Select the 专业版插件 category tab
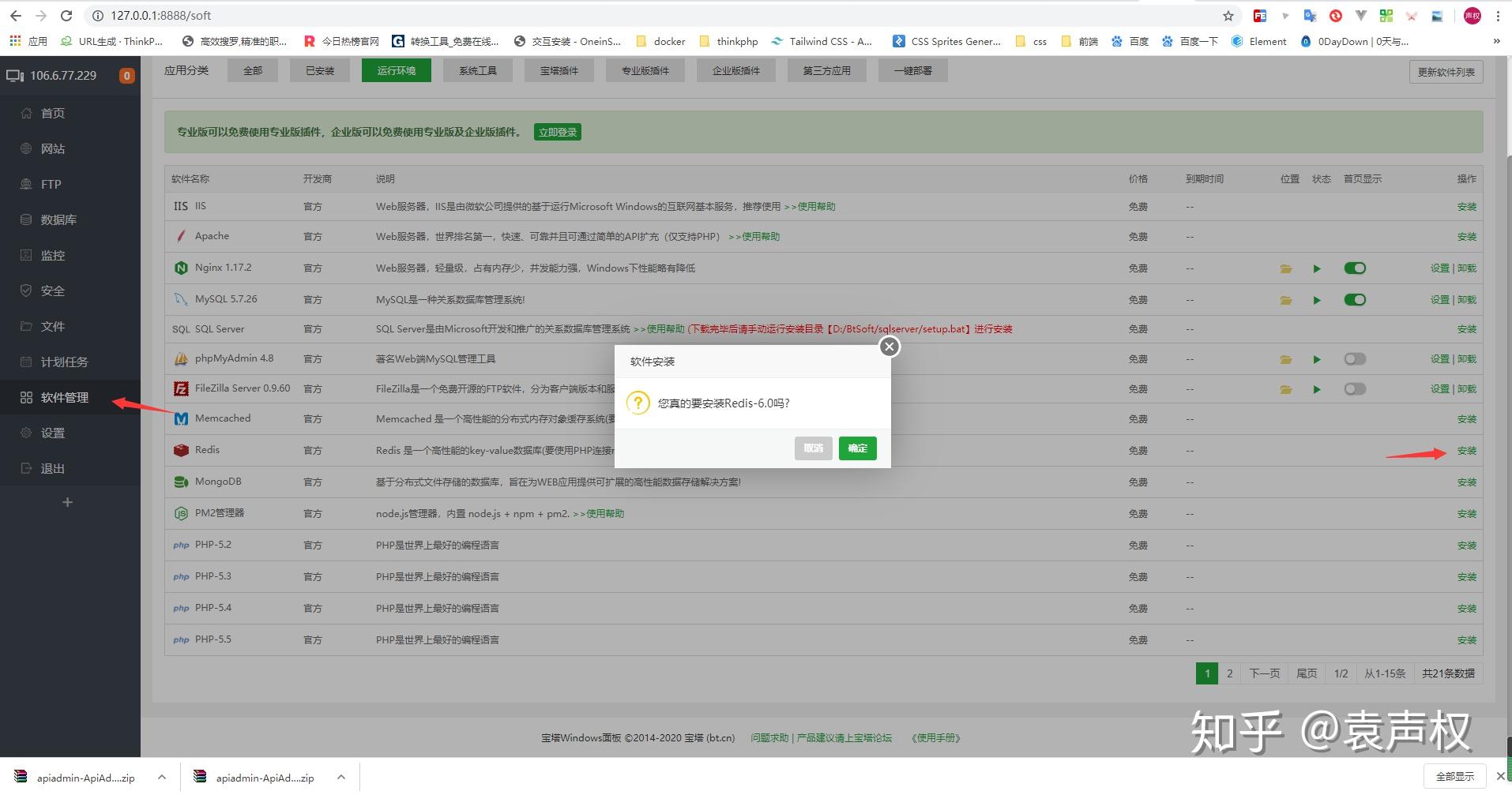1512x795 pixels. pyautogui.click(x=645, y=71)
